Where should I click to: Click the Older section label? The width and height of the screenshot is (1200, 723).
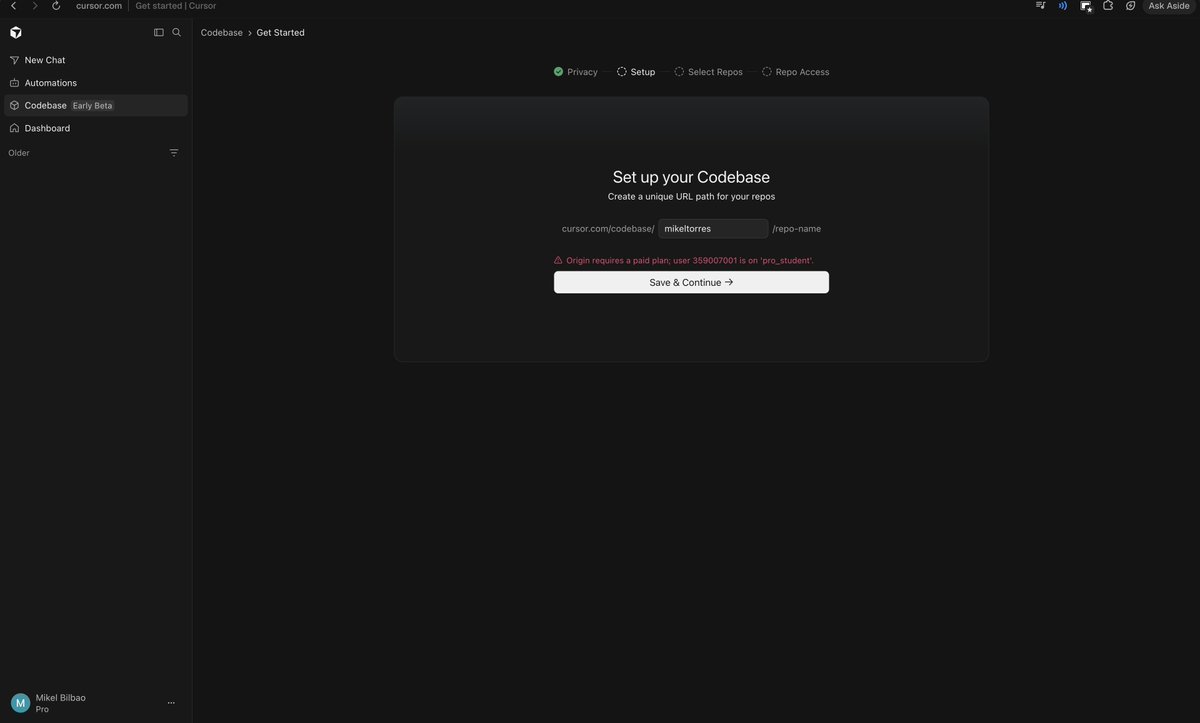(x=19, y=153)
